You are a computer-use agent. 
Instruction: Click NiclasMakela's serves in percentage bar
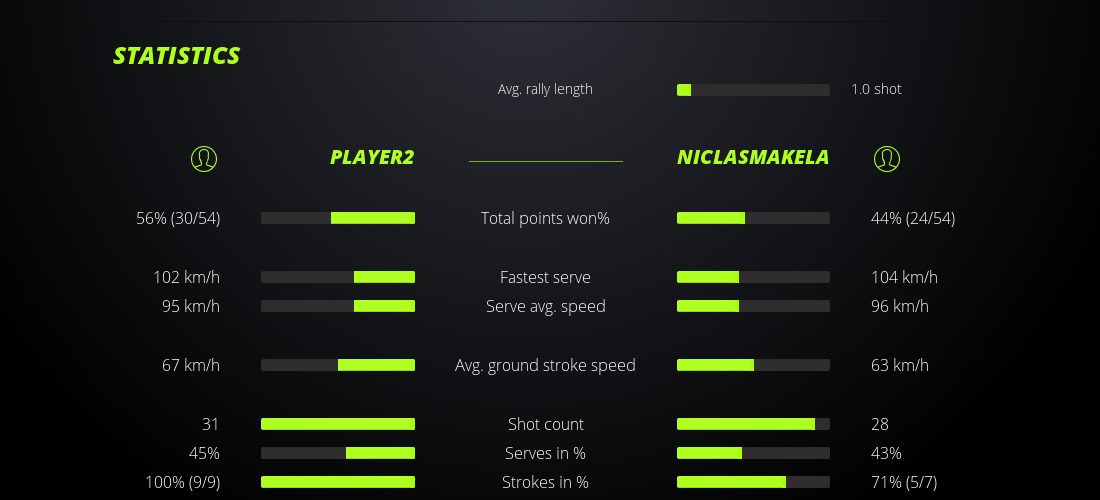tap(753, 453)
